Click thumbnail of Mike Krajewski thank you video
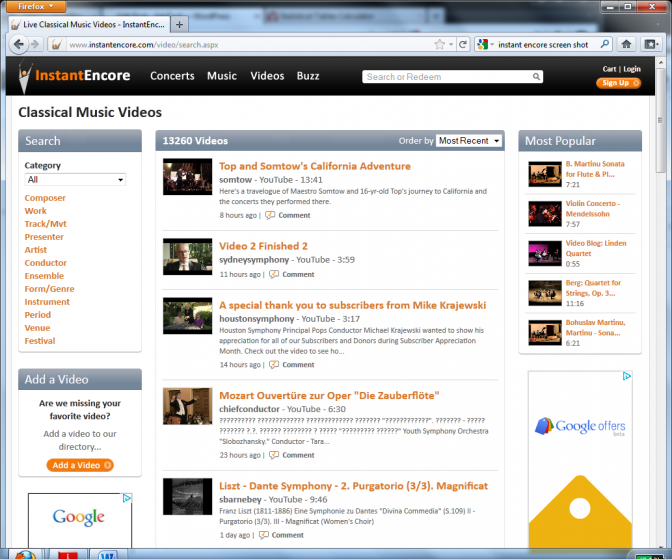The image size is (672, 559). tap(187, 316)
